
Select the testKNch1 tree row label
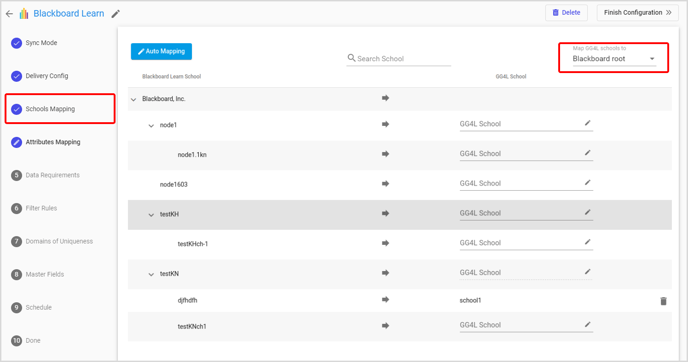(x=192, y=326)
